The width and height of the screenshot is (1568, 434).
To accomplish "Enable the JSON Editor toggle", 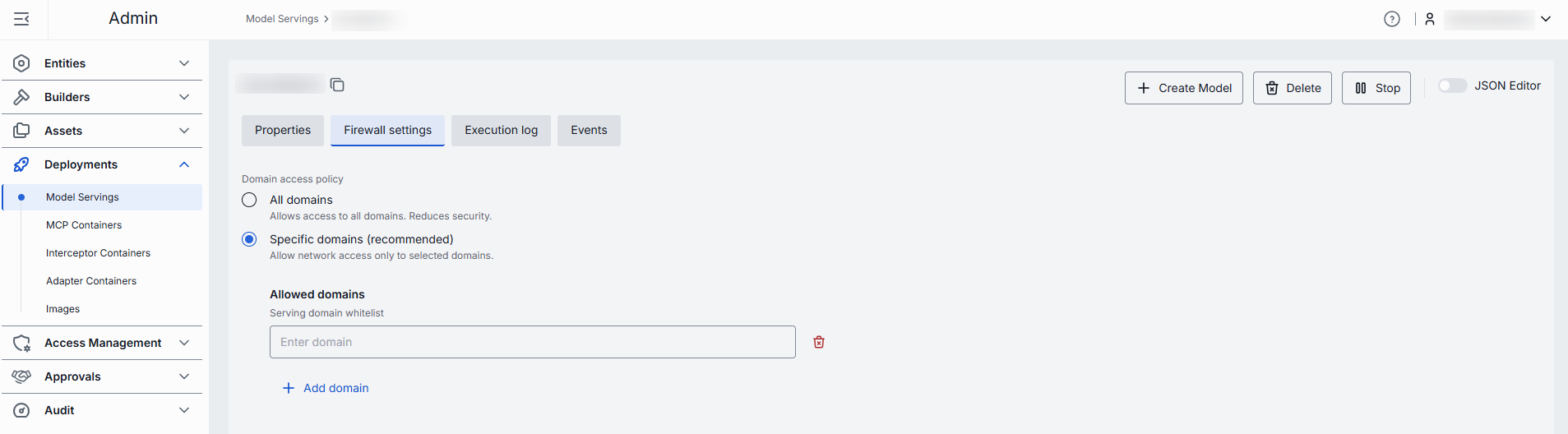I will (1452, 85).
